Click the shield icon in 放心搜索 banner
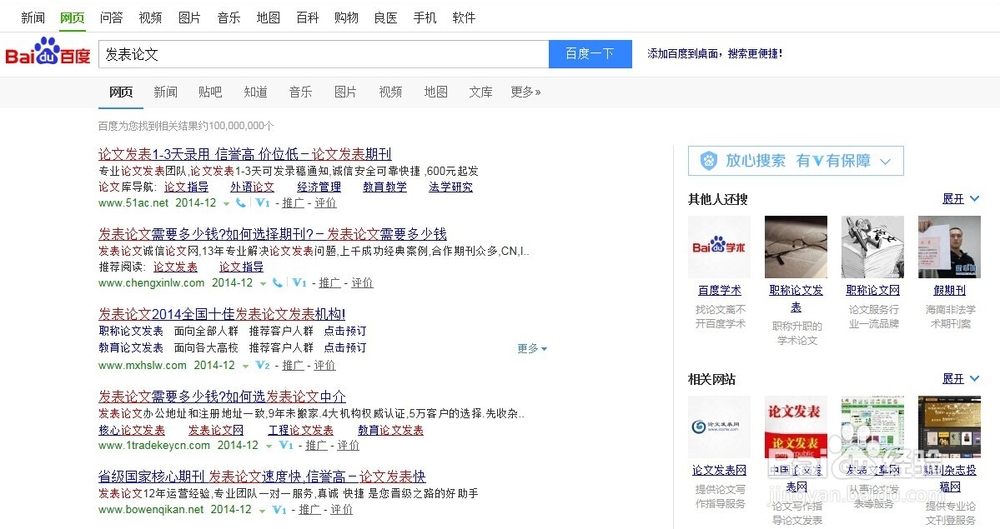 709,161
